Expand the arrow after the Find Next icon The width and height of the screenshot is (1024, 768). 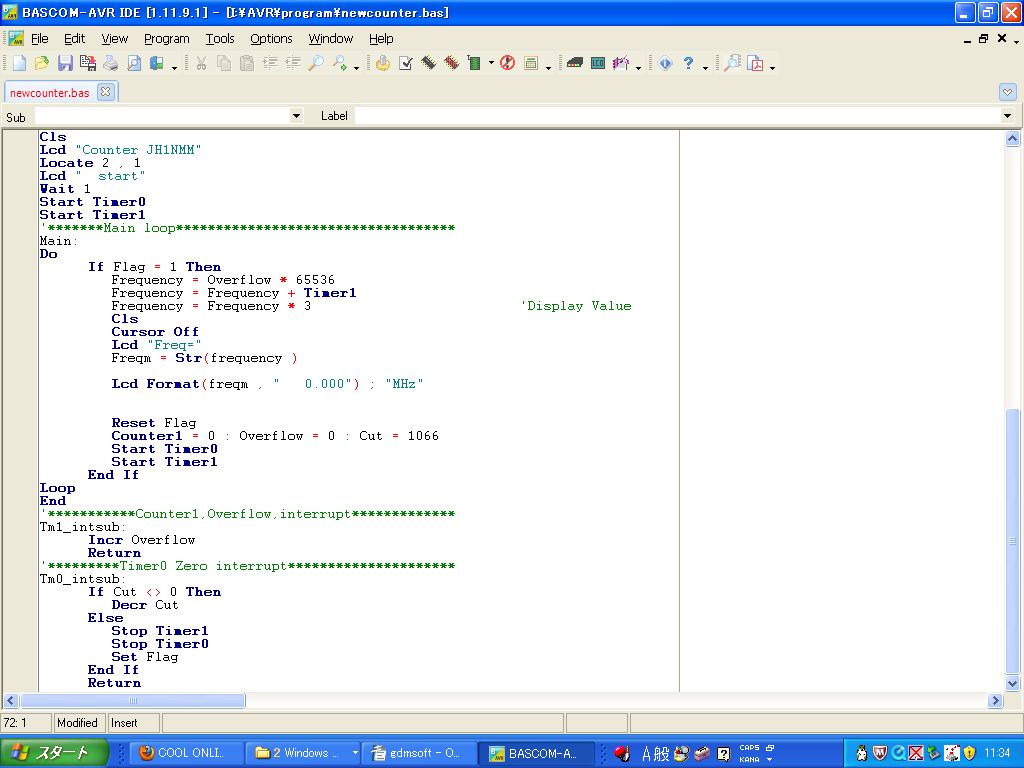coord(357,67)
